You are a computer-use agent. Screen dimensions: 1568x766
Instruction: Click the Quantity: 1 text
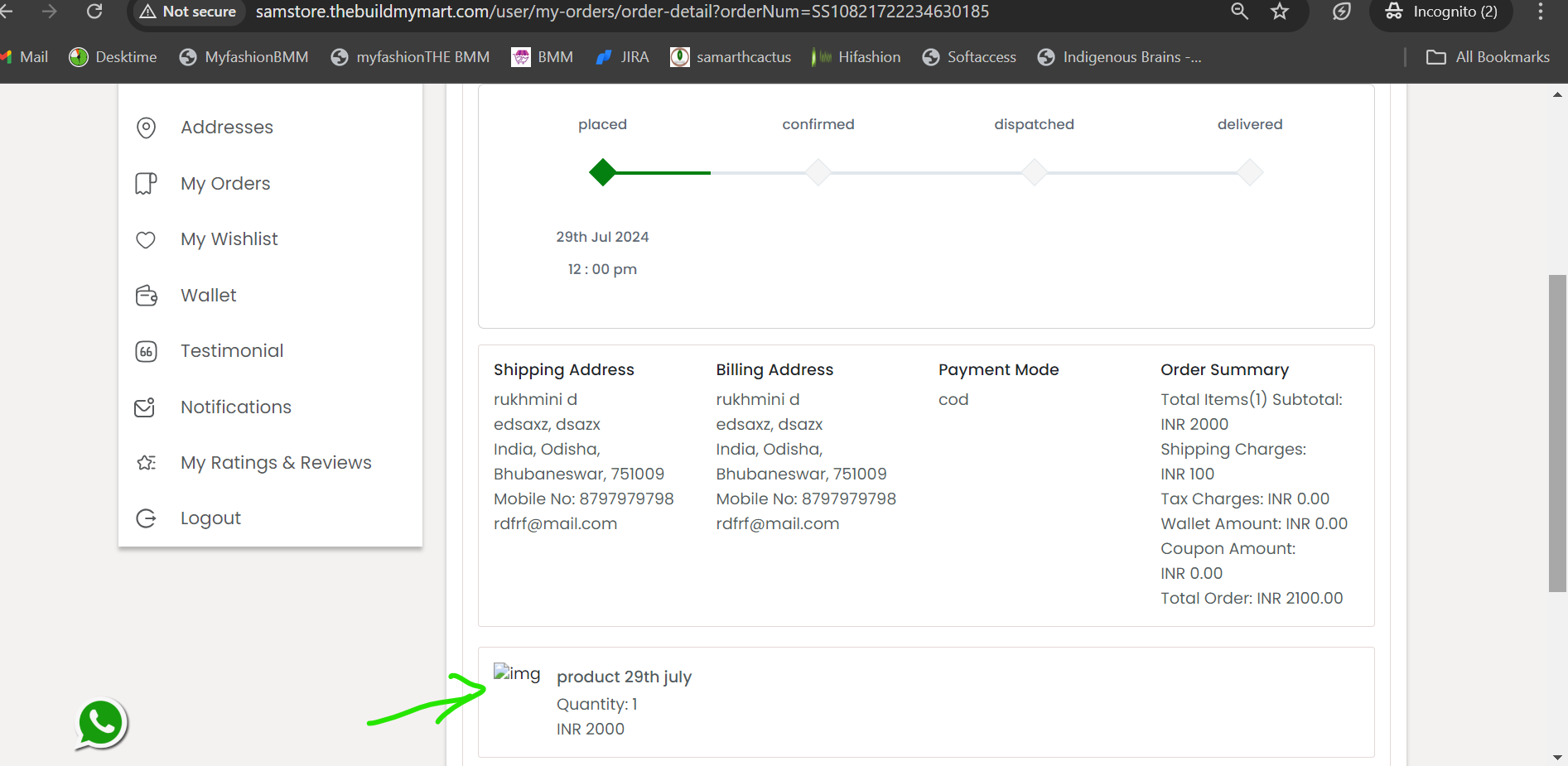[597, 704]
